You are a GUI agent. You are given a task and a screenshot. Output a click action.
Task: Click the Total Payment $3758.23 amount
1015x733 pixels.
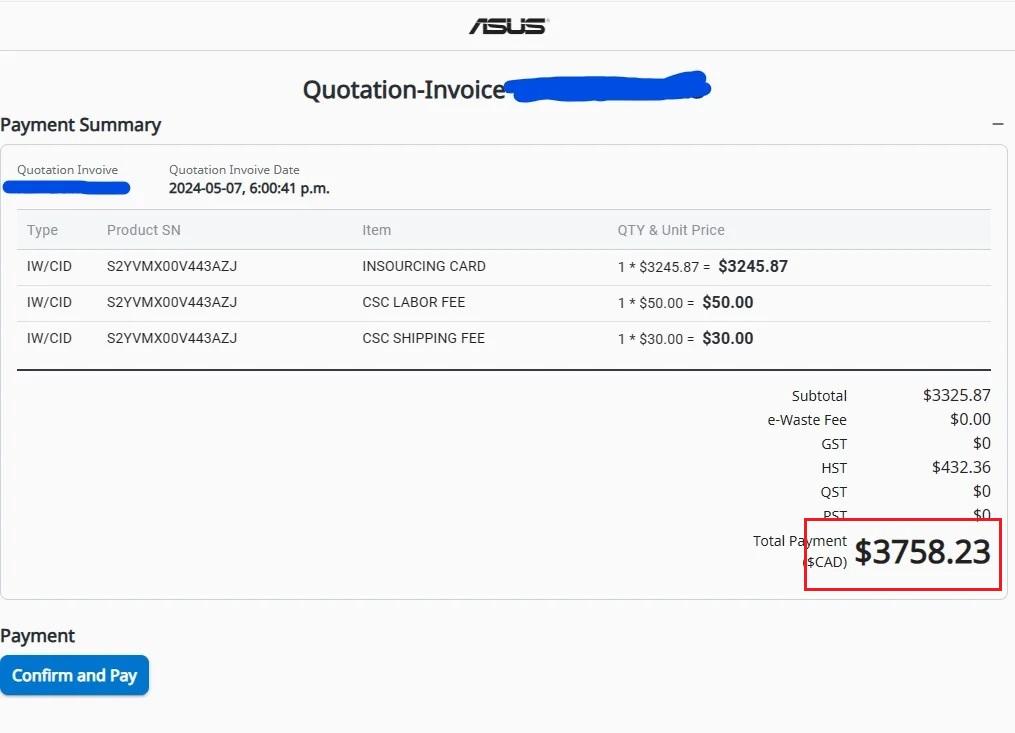(x=922, y=552)
